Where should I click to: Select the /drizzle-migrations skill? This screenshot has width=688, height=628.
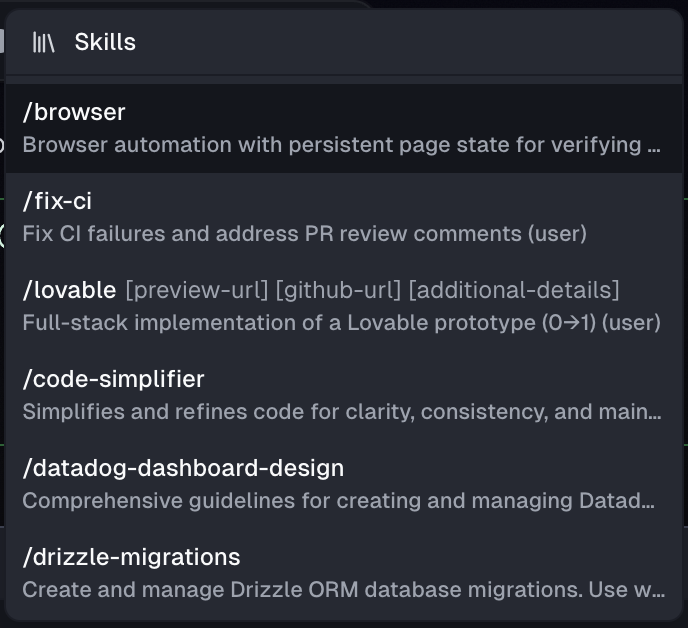point(131,556)
